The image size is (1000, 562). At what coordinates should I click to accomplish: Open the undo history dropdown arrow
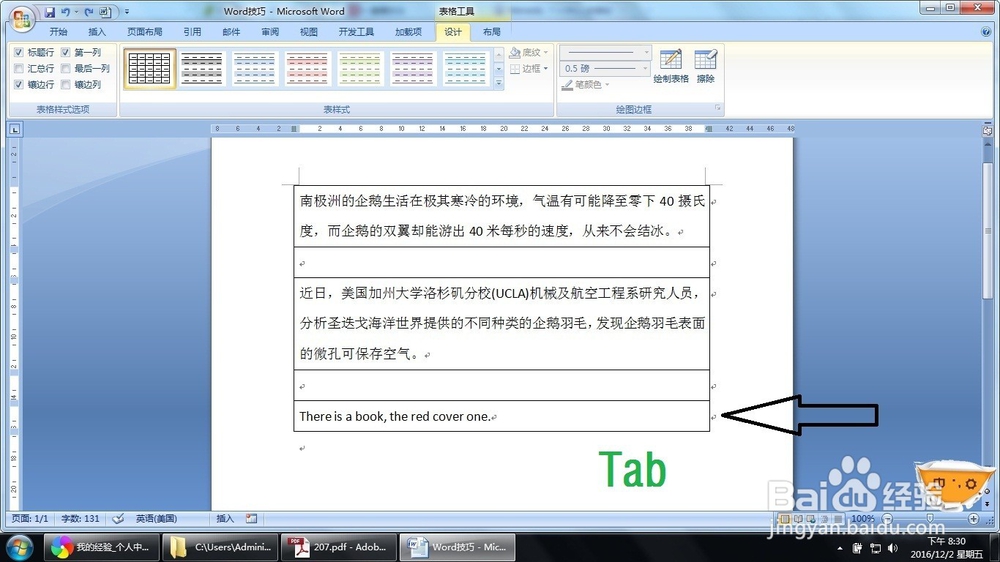click(x=76, y=11)
